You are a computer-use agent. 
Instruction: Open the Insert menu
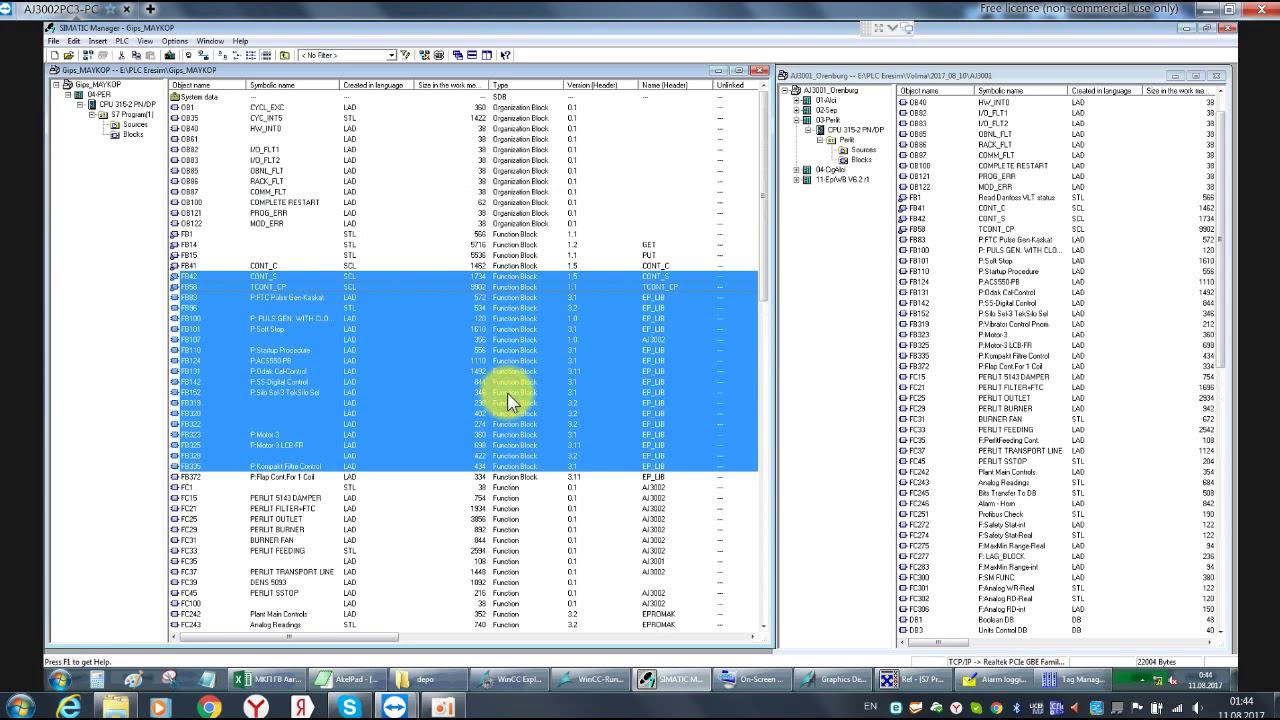point(98,41)
